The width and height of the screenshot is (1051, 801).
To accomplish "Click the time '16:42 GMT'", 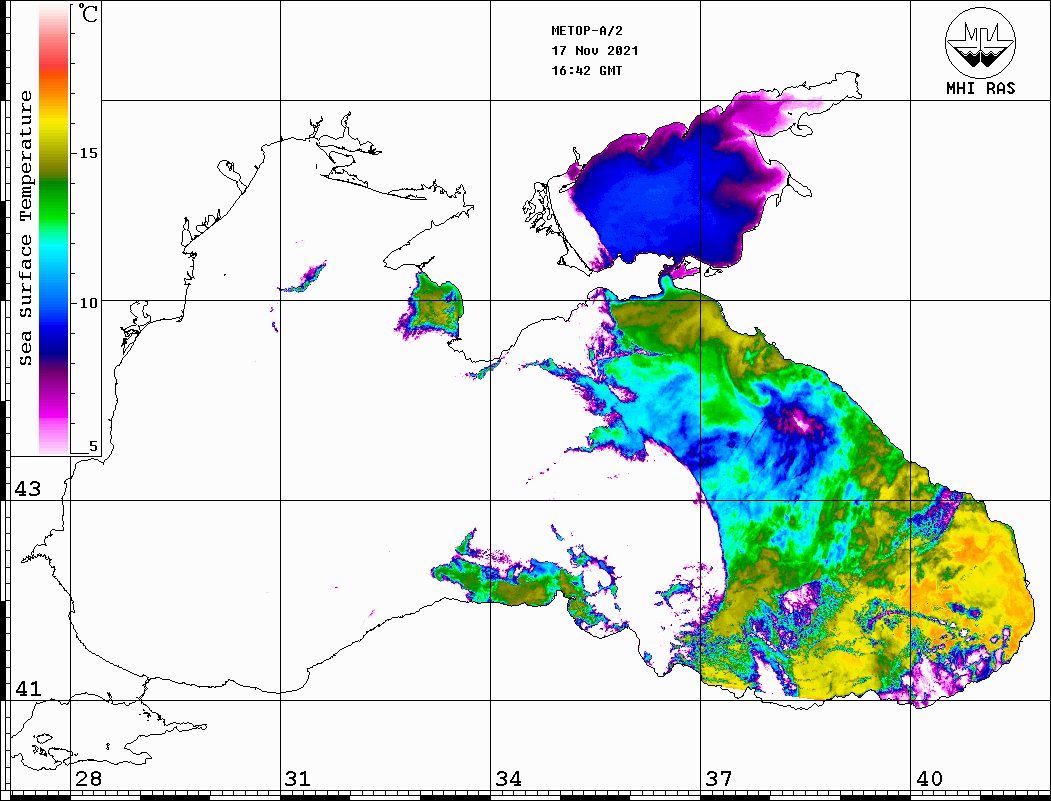I will (586, 71).
